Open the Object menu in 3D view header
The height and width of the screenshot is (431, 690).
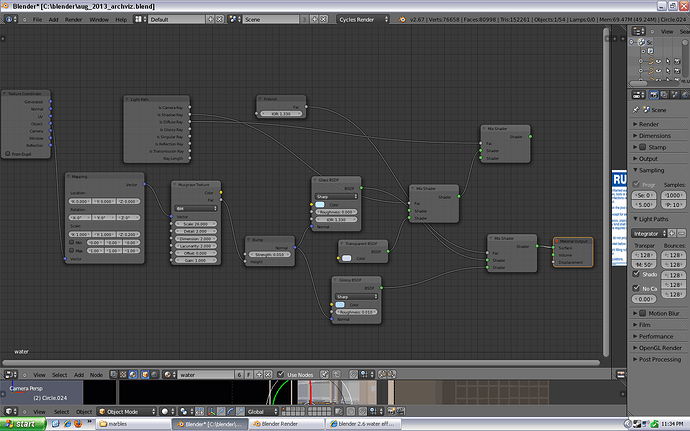coord(84,412)
